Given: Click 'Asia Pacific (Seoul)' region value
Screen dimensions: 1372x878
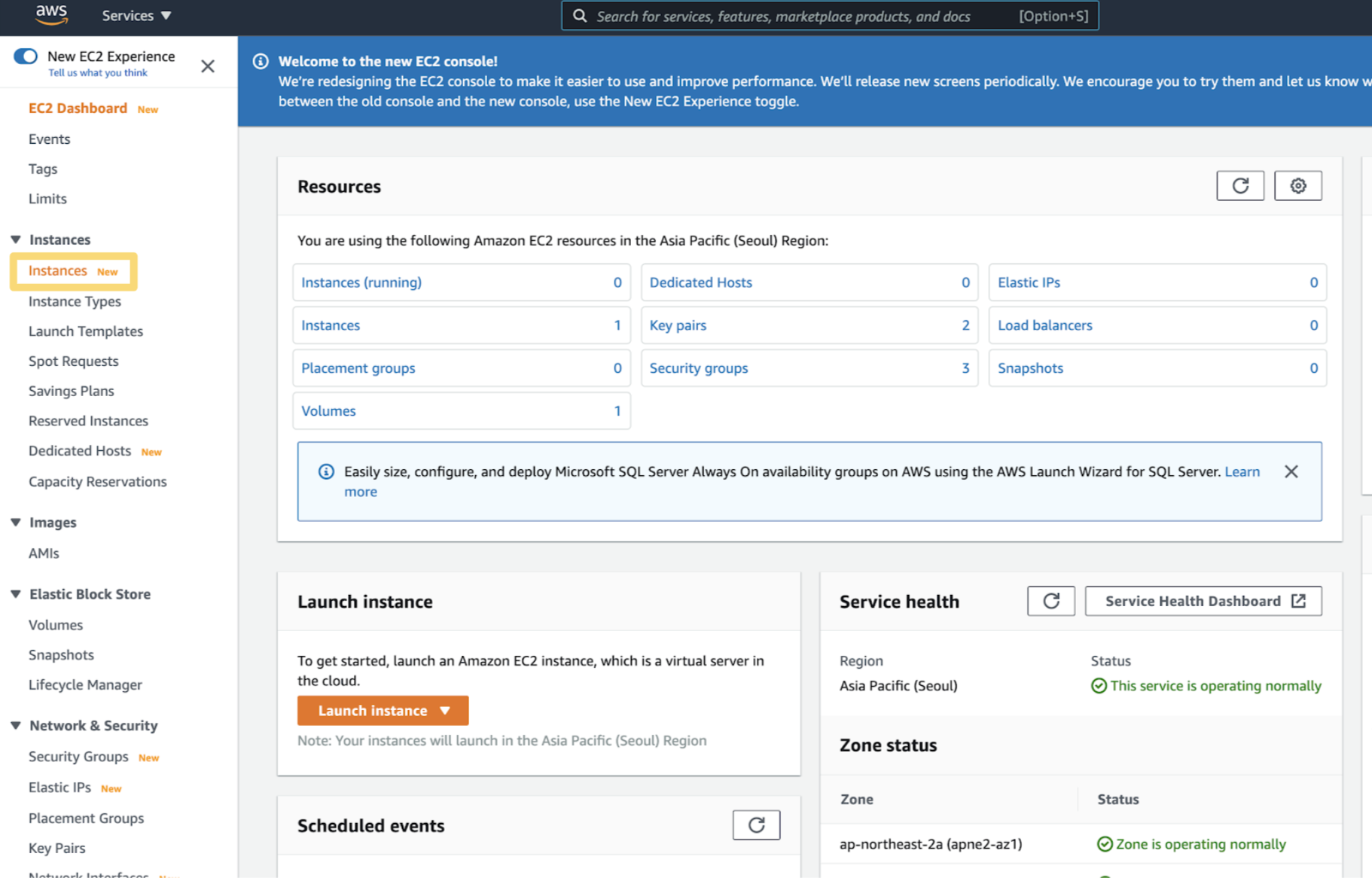Looking at the screenshot, I should coord(898,686).
